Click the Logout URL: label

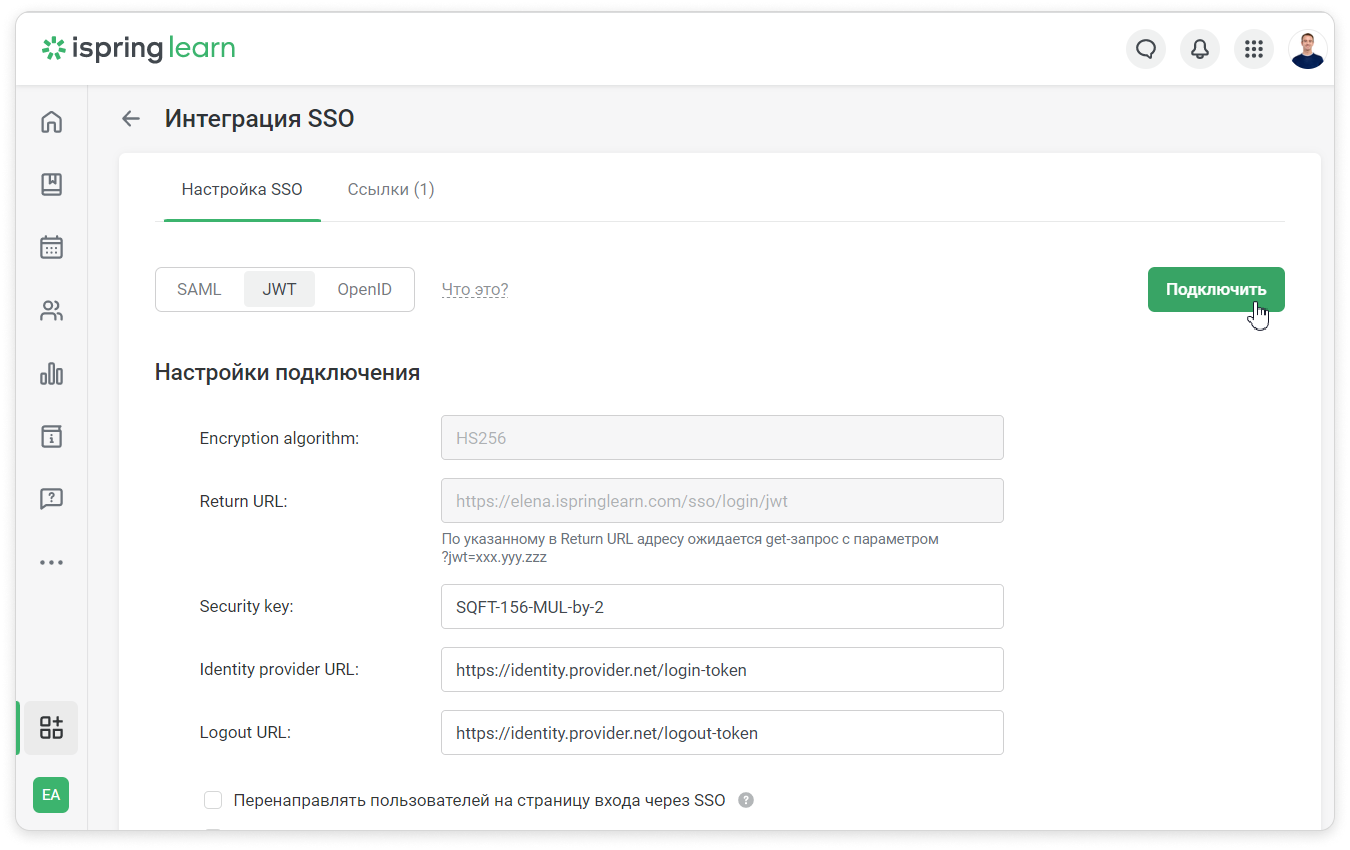245,732
